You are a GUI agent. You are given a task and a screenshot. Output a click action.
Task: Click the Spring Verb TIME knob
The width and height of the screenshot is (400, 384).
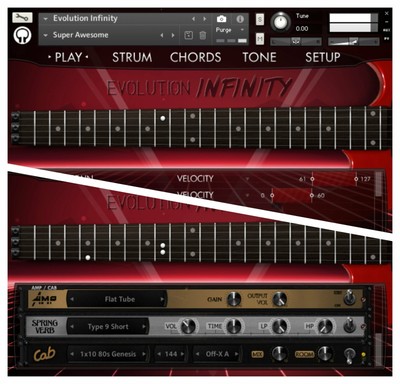(234, 327)
